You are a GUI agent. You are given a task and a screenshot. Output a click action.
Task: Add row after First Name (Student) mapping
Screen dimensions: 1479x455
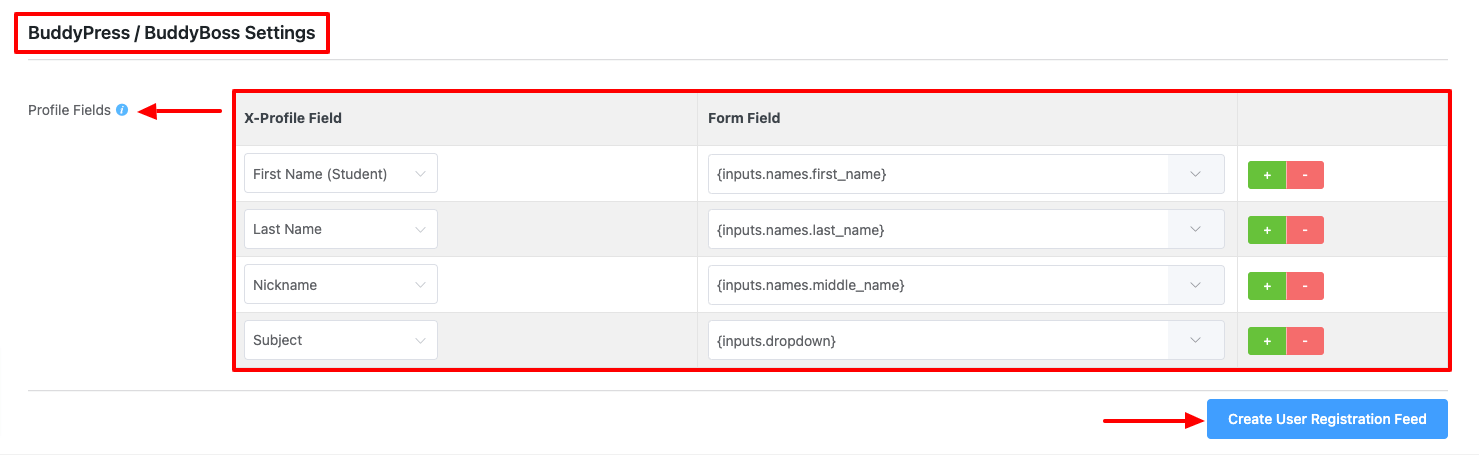click(x=1267, y=174)
